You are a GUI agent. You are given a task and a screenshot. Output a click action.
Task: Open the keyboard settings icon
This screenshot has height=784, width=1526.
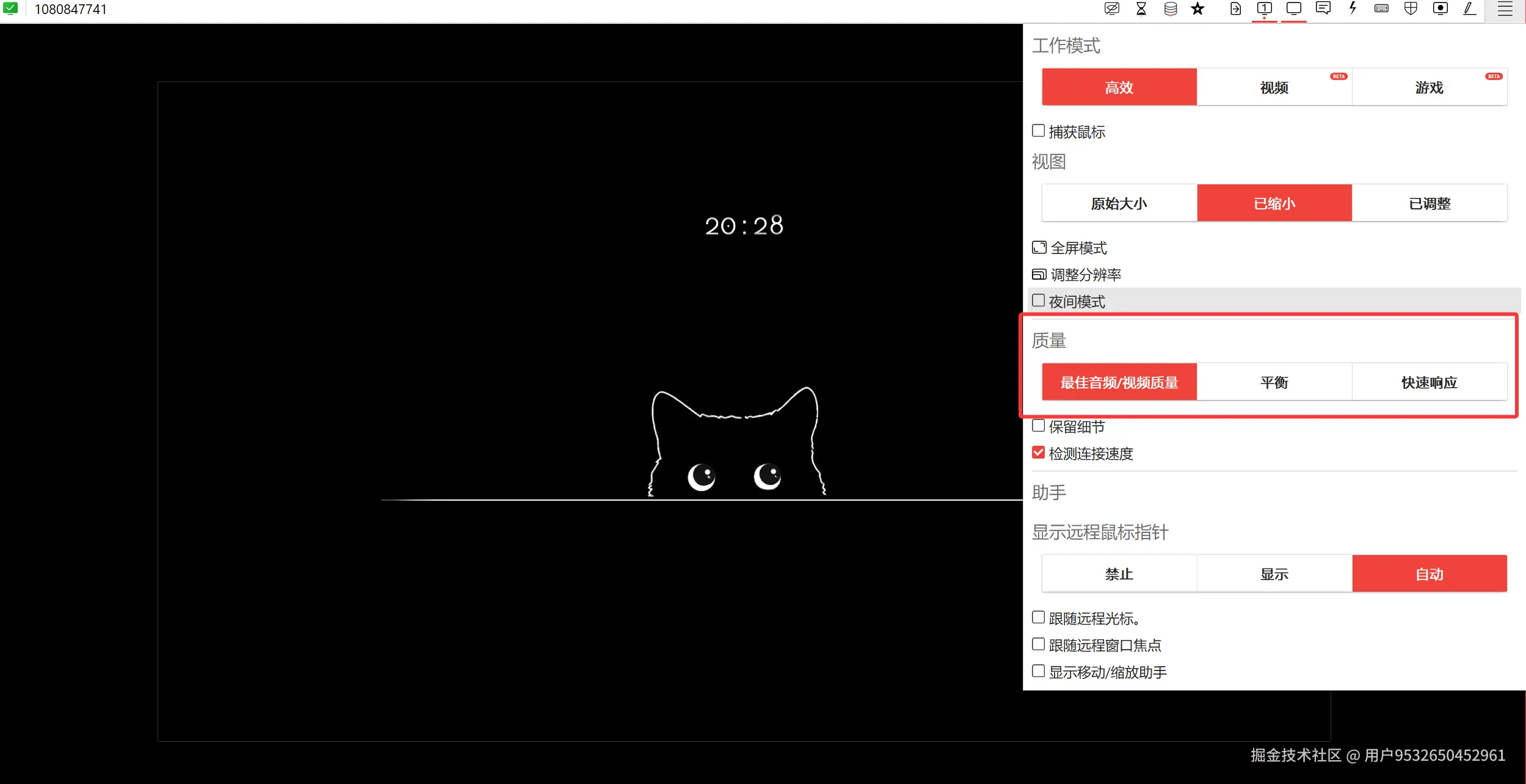[1381, 9]
